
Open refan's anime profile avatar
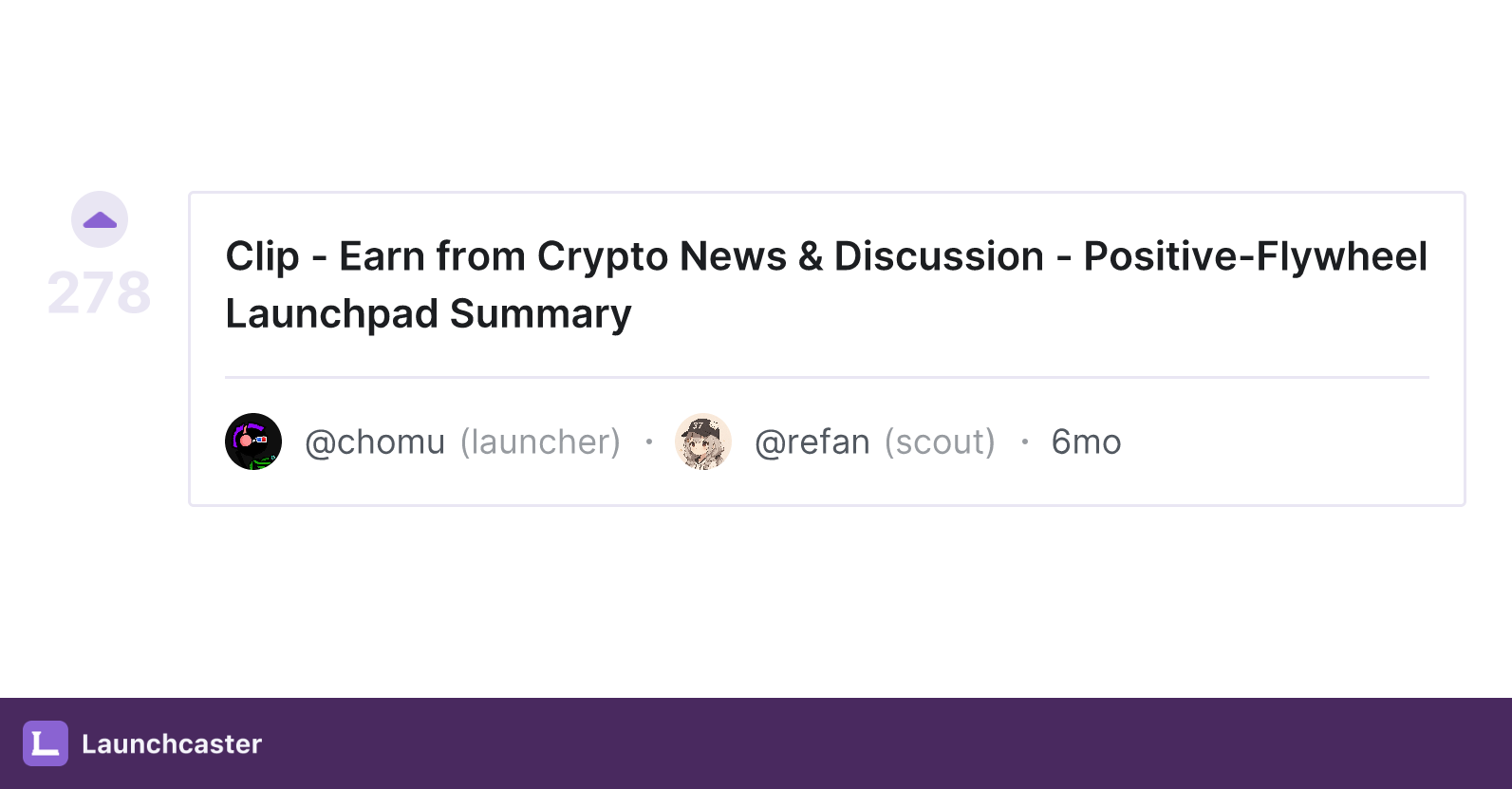coord(703,441)
